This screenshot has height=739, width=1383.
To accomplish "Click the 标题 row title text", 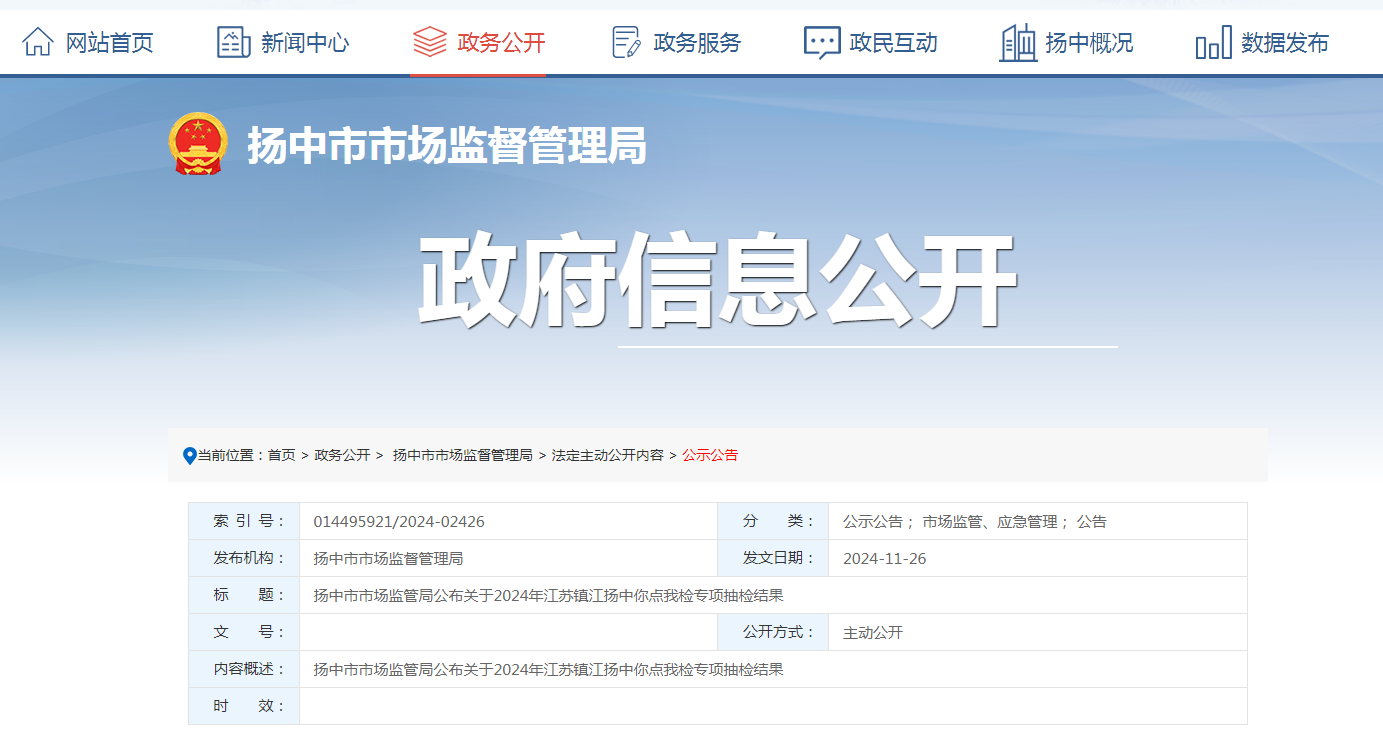I will tap(548, 596).
